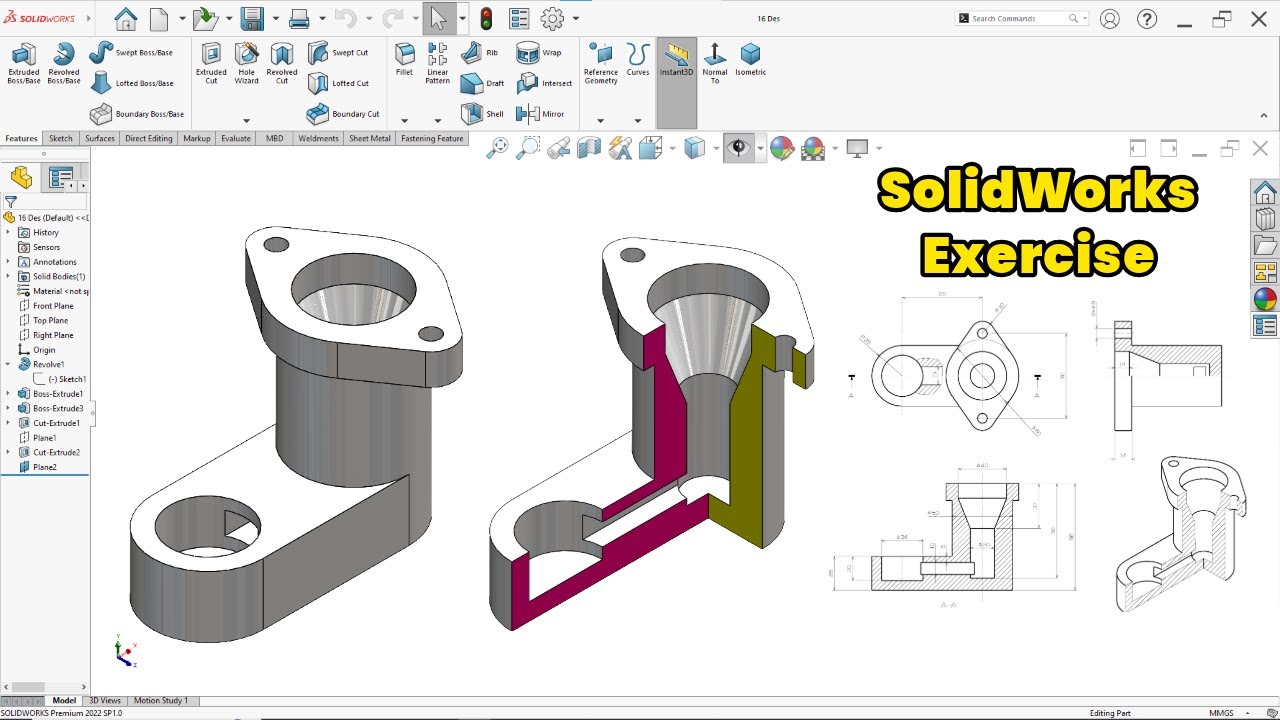Switch to PropertyManager tab
Viewport: 1280px width, 720px height.
61,179
